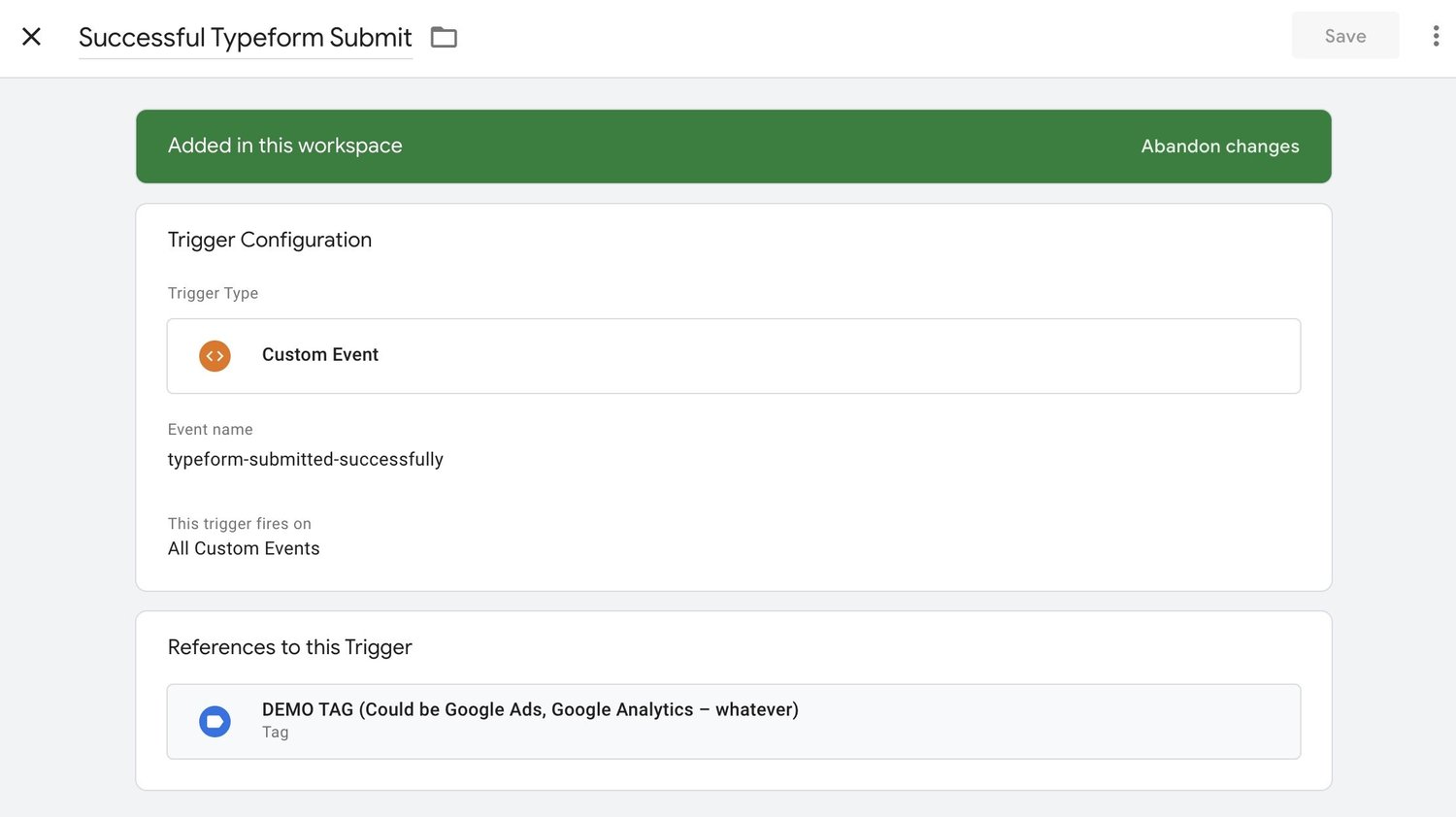Click the folder icon beside trigger name
Viewport: 1456px width, 817px height.
(444, 37)
